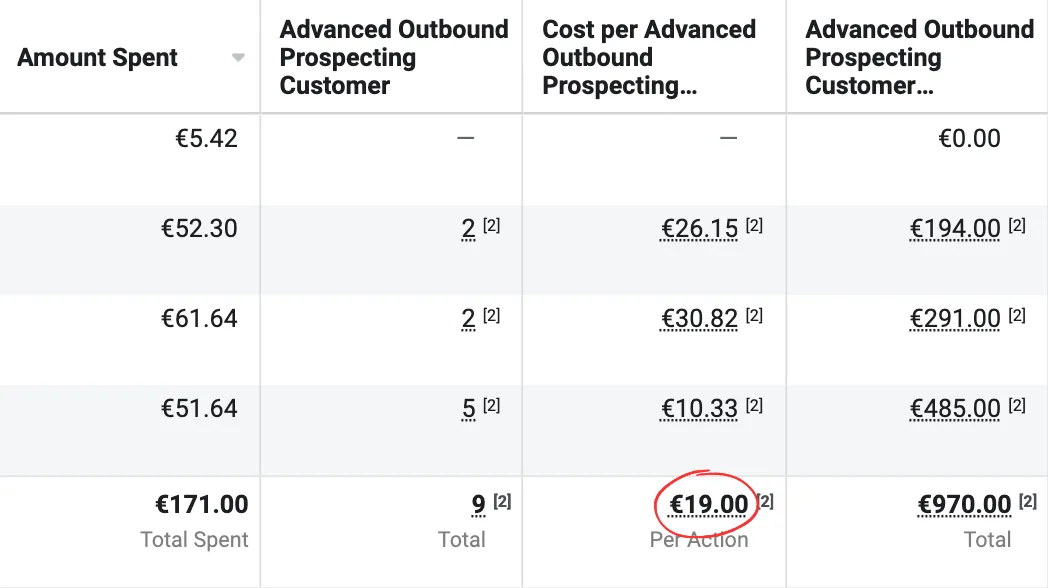Open the footnote marker next to €970.00
Viewport: 1048px width, 588px height.
[1028, 501]
